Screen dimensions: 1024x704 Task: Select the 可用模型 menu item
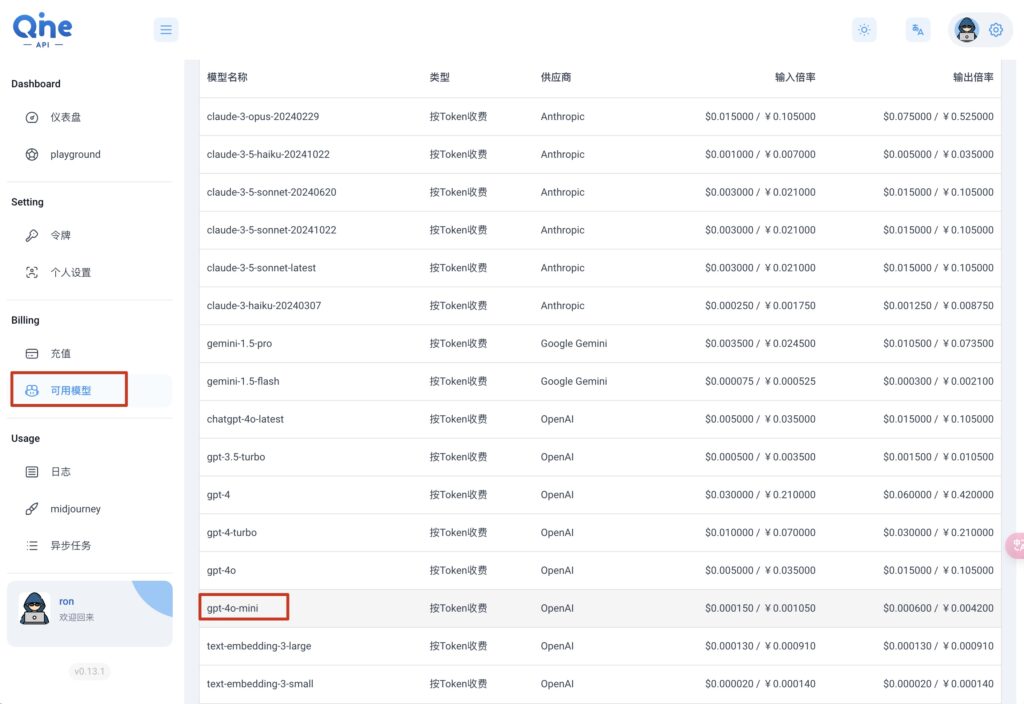point(70,390)
